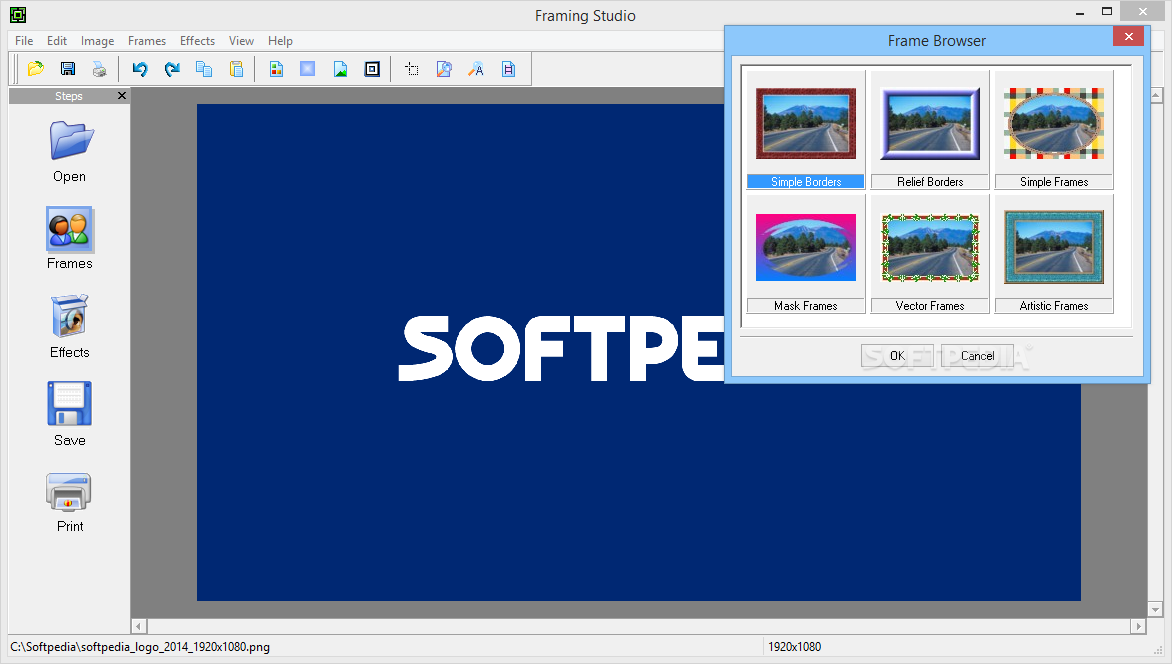
Task: Select the Relief Borders thumbnail
Action: (930, 123)
